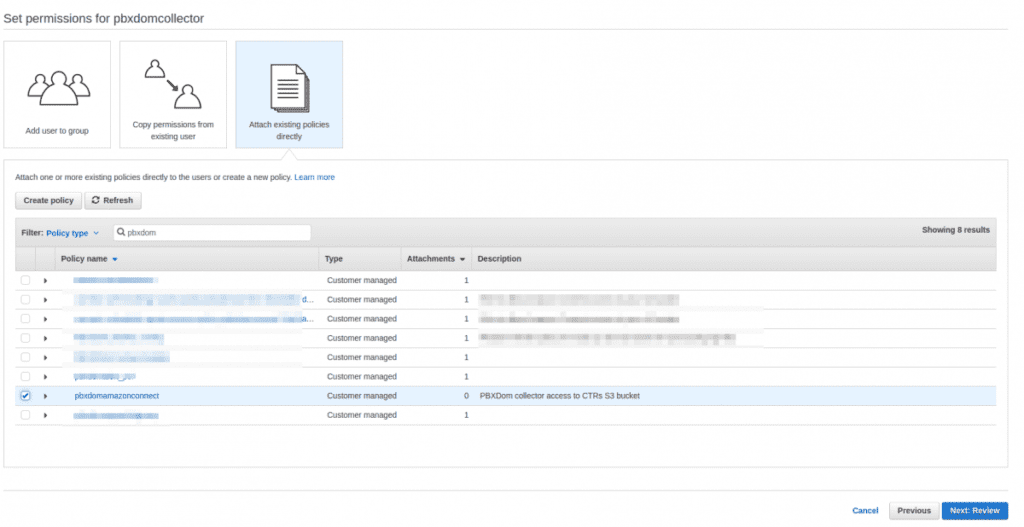Image resolution: width=1024 pixels, height=527 pixels.
Task: Expand the blurred policy row ending in "d..."
Action: pos(45,300)
